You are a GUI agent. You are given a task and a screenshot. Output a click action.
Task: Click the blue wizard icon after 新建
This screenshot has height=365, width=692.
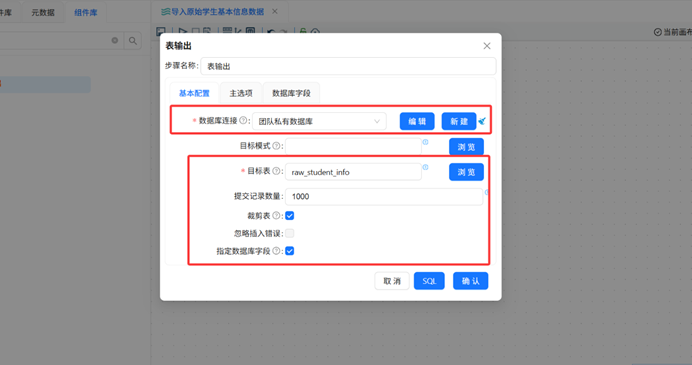[482, 121]
